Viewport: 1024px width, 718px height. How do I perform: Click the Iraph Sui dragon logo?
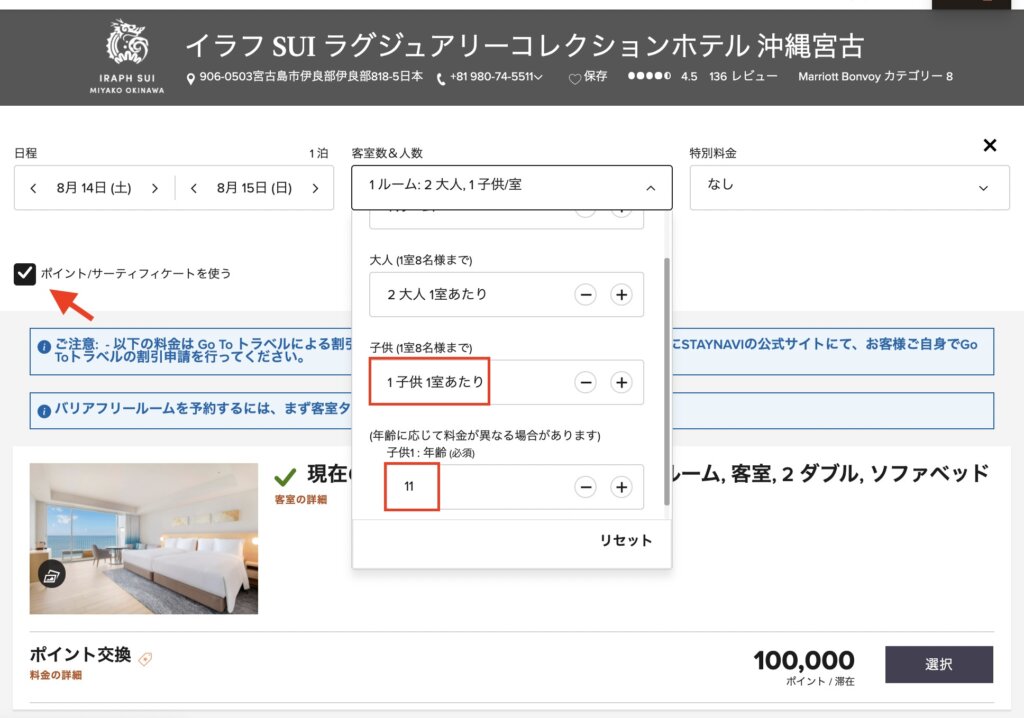[127, 42]
